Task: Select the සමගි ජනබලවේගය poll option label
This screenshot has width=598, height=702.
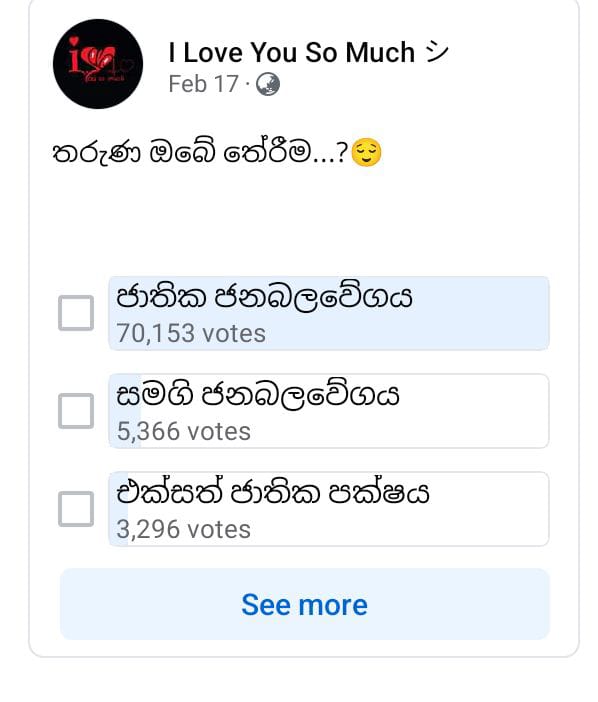Action: pyautogui.click(x=257, y=395)
